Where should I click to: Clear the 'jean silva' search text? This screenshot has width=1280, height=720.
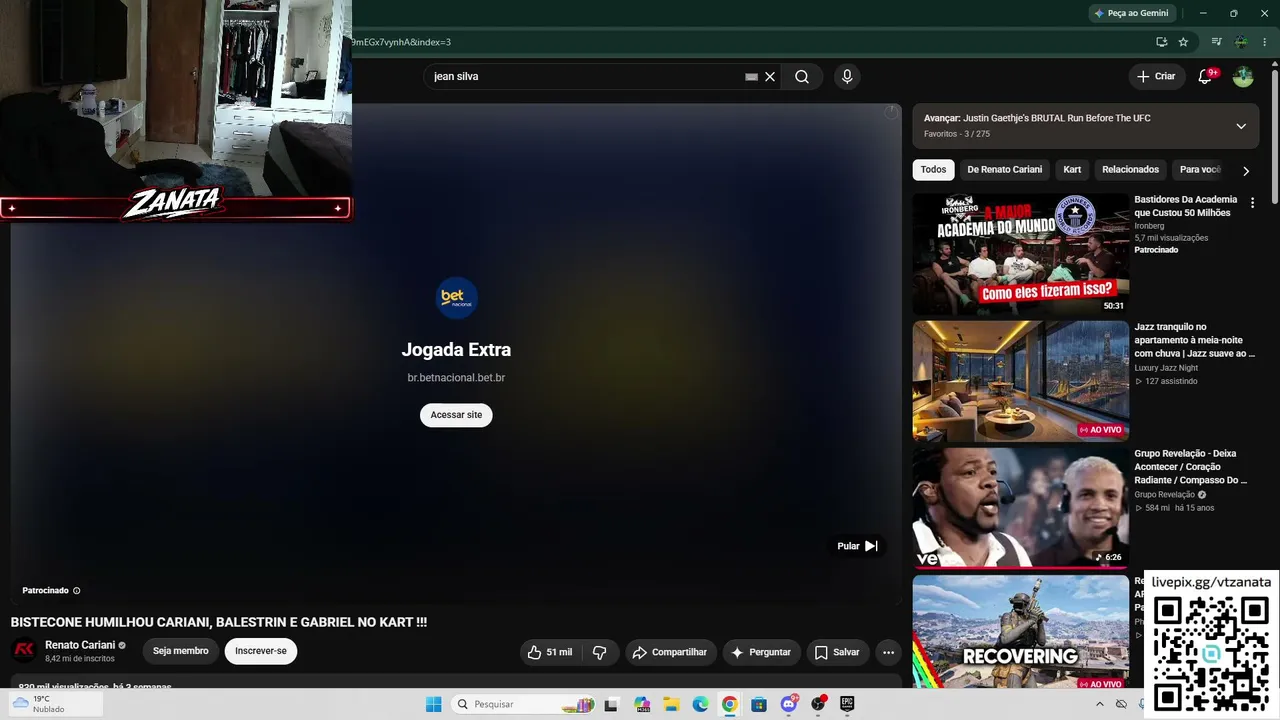pyautogui.click(x=770, y=77)
